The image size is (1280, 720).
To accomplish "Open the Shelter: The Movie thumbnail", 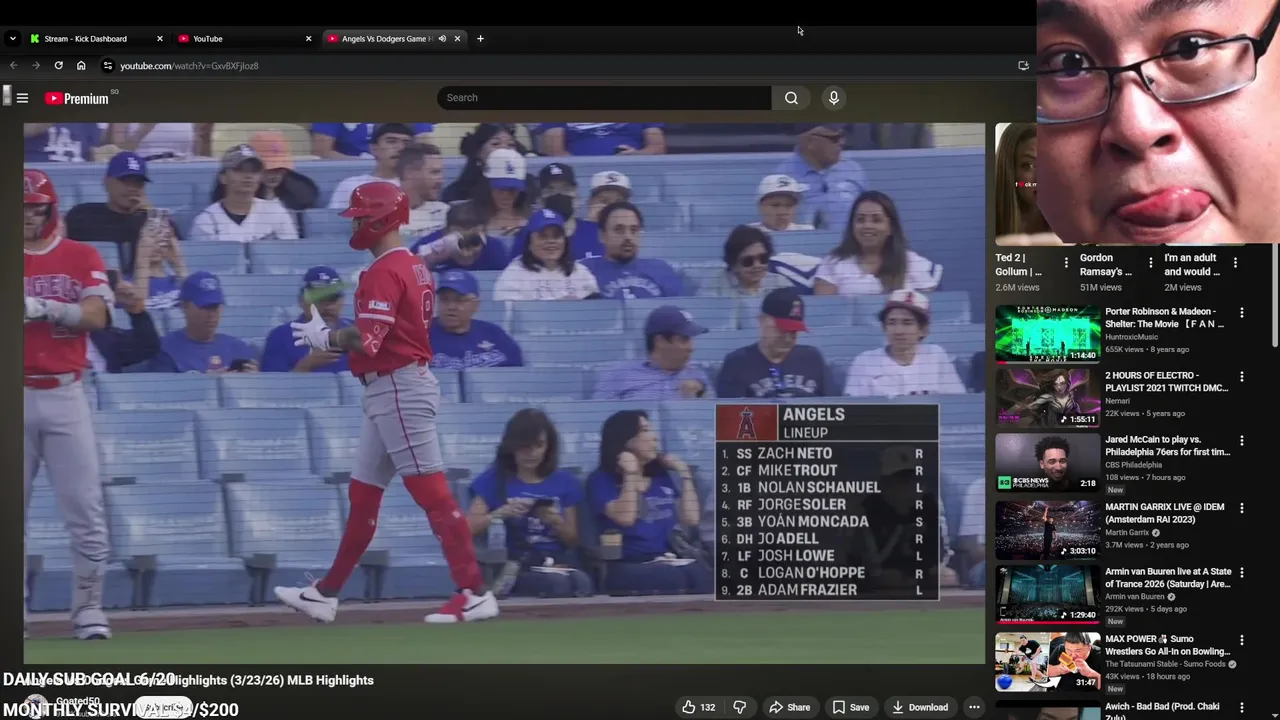I will [x=1047, y=333].
